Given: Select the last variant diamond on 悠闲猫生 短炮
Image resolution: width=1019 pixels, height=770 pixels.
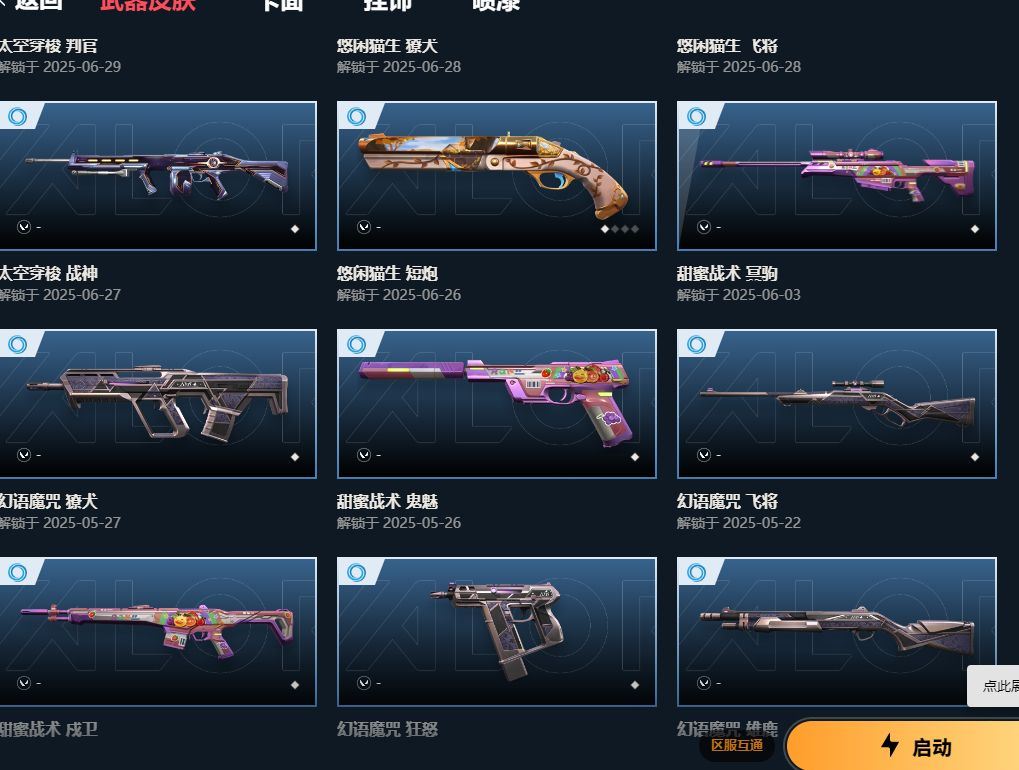Looking at the screenshot, I should (x=635, y=229).
